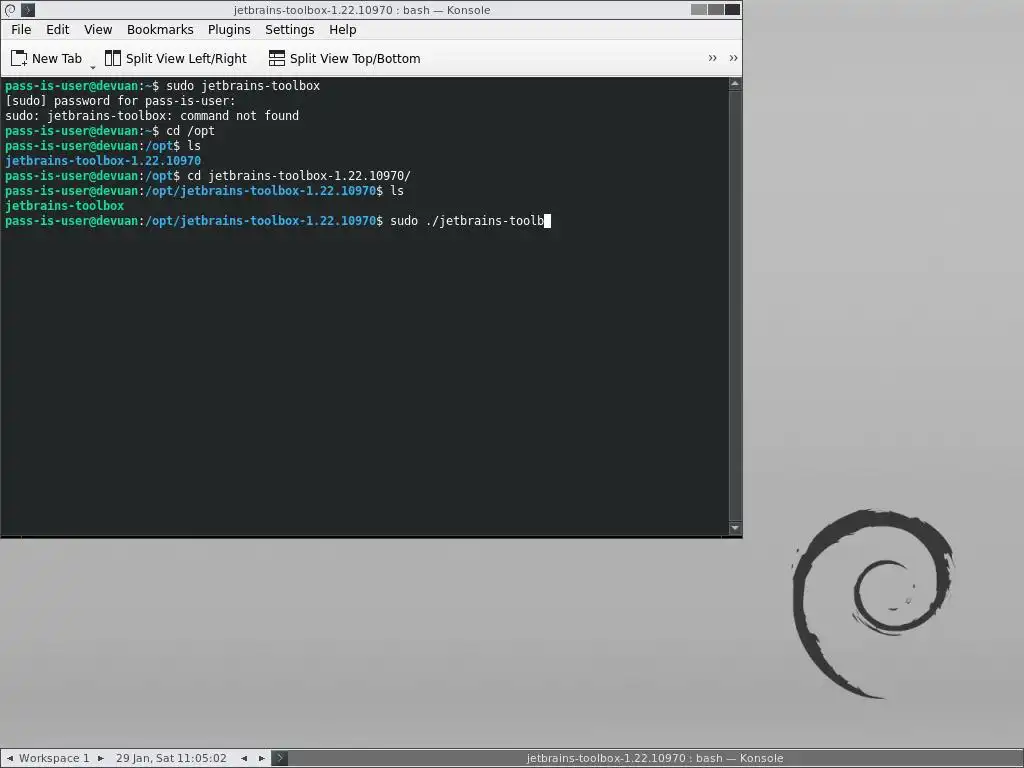Click the terminal vertical scrollbar track
1024x768 pixels.
tap(735, 306)
